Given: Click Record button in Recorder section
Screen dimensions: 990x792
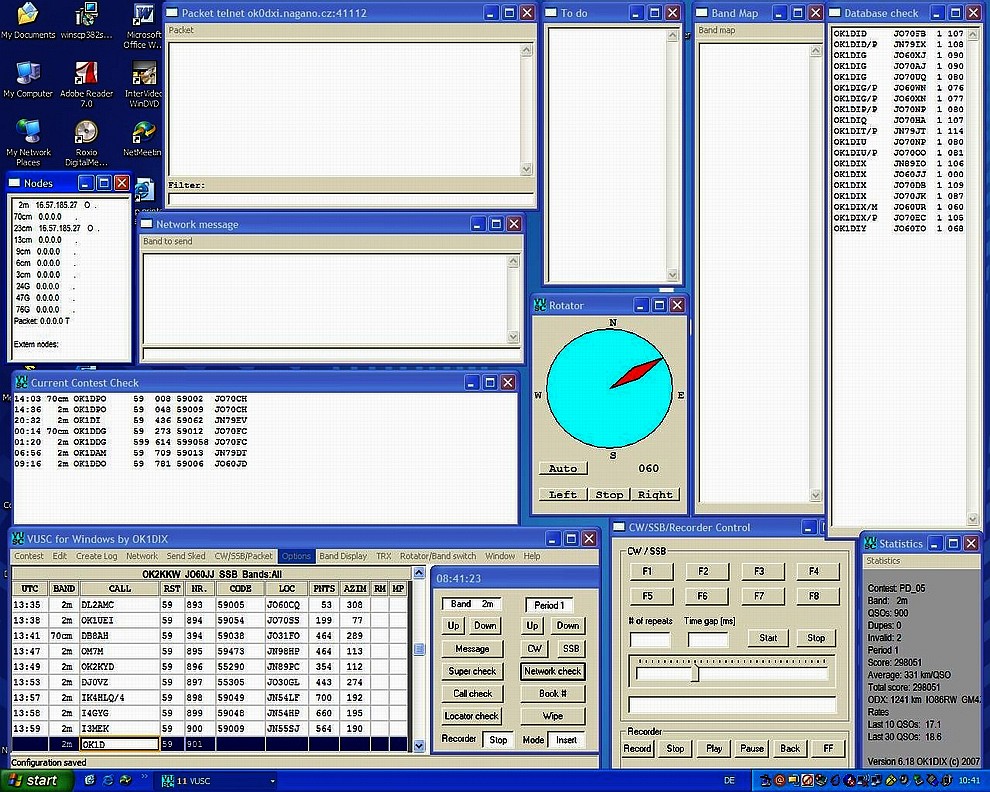Looking at the screenshot, I should 637,748.
